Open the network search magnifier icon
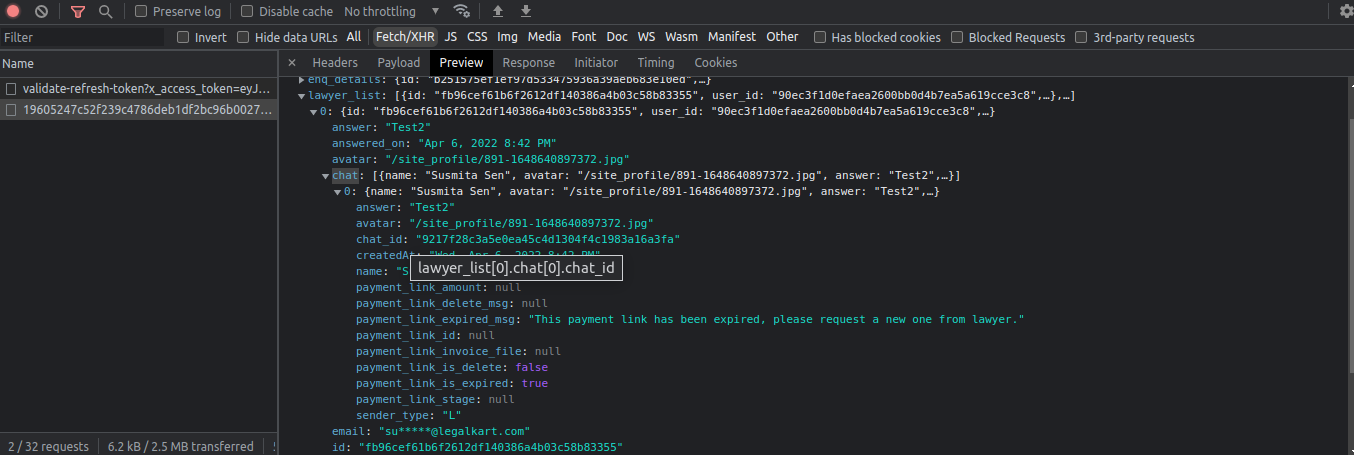The height and width of the screenshot is (455, 1354). click(105, 12)
